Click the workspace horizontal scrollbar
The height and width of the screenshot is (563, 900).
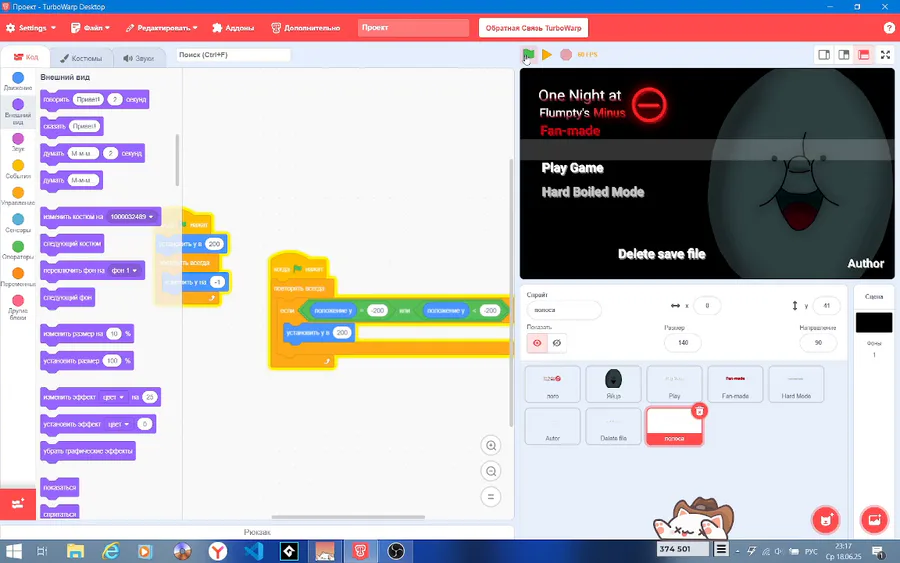point(348,517)
